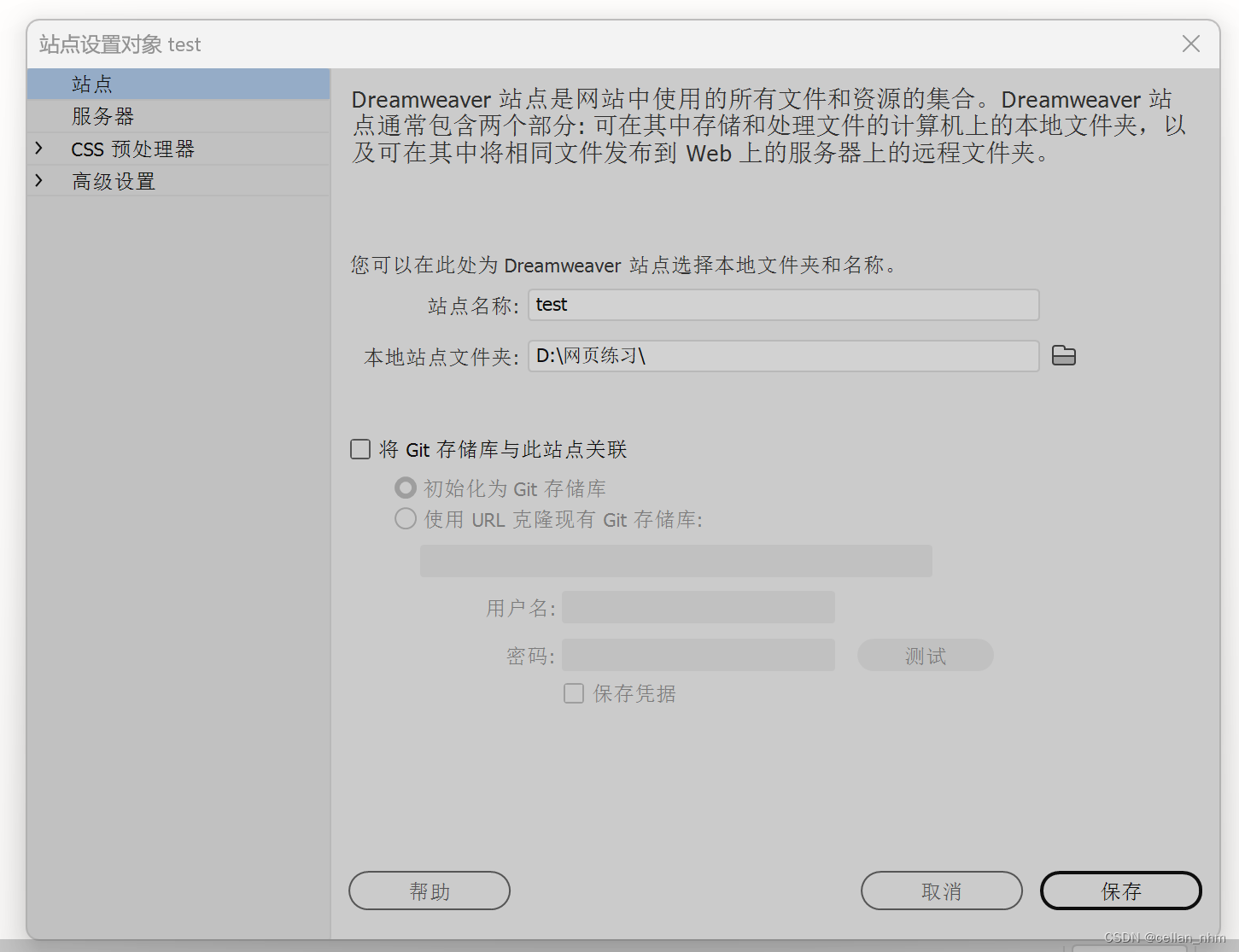
Task: Click the 保存 button
Action: click(1120, 891)
